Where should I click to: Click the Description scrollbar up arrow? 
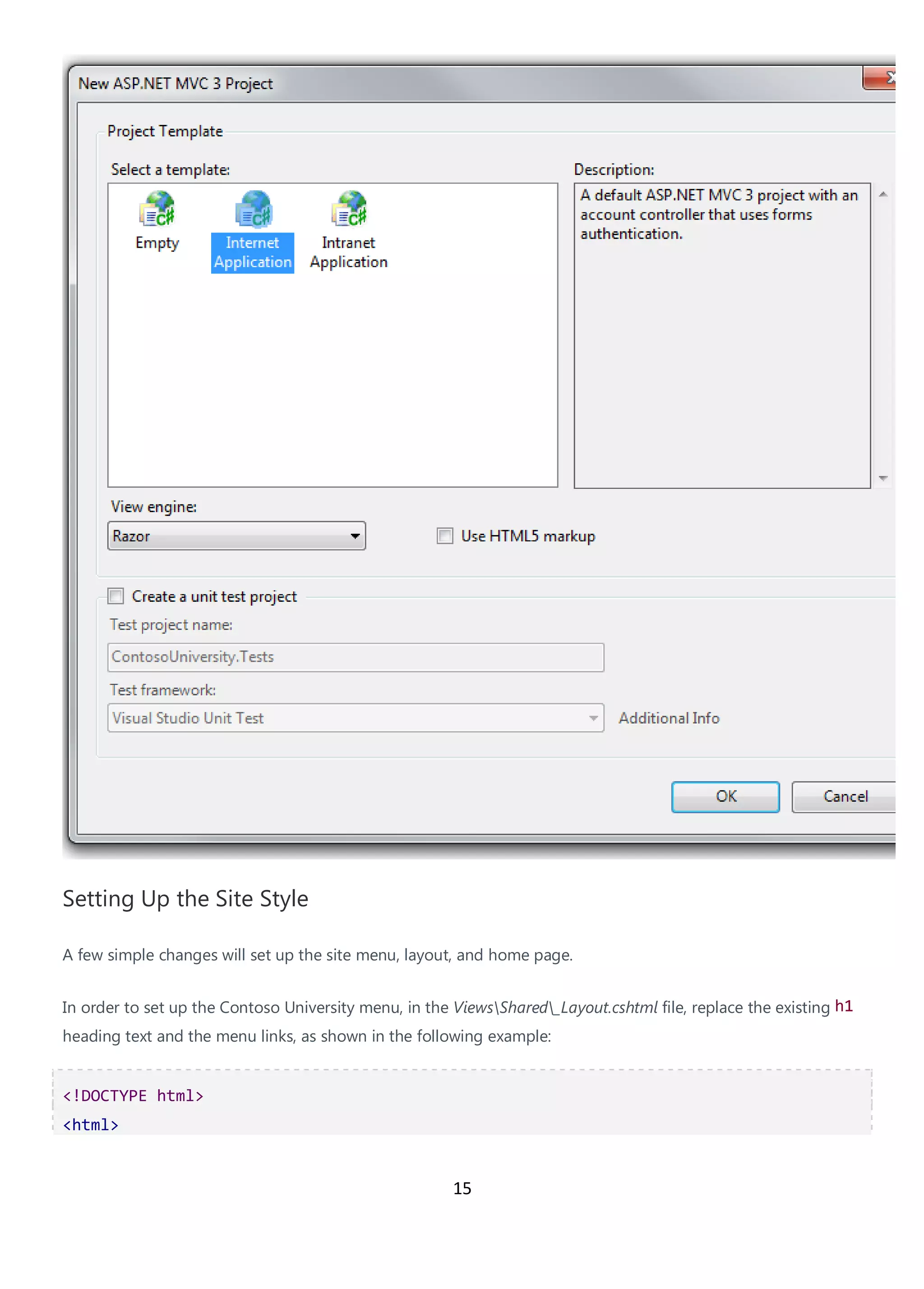coord(882,194)
